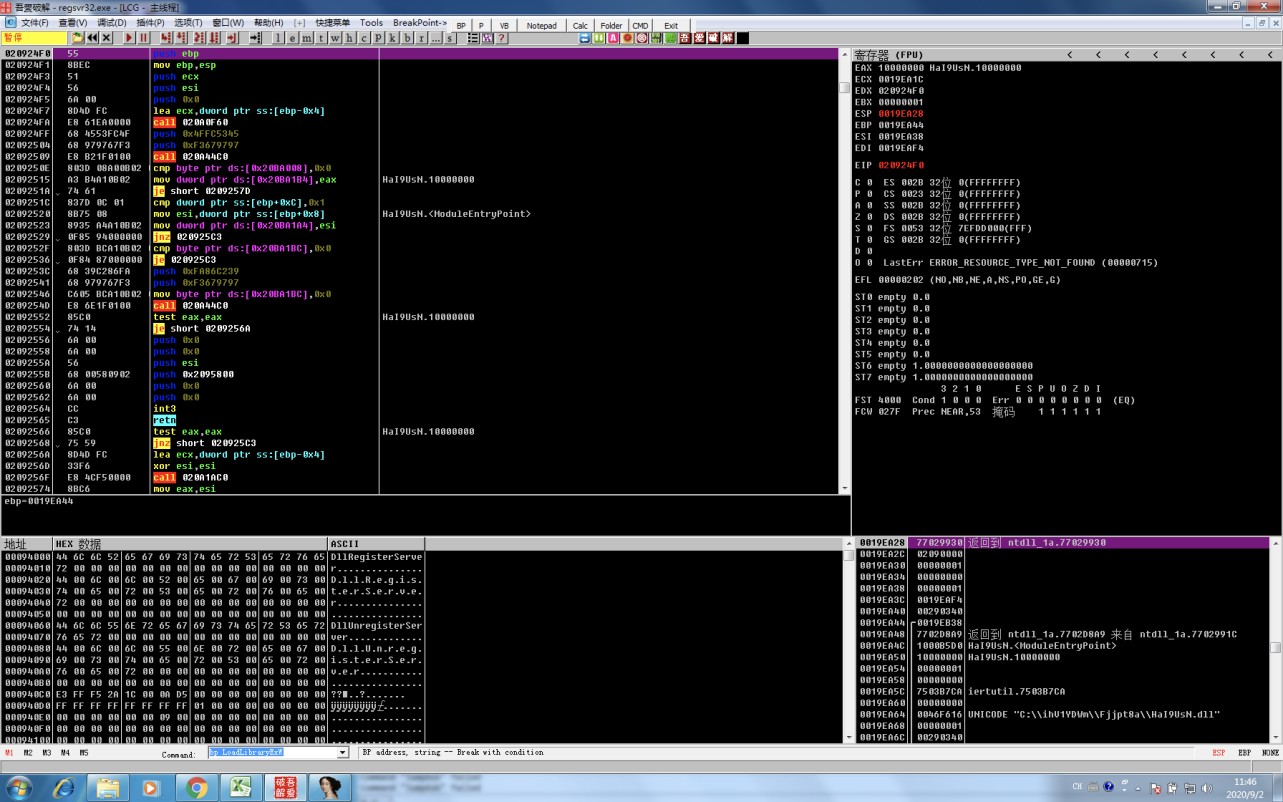Toggle the ESP stack base option

click(1218, 752)
